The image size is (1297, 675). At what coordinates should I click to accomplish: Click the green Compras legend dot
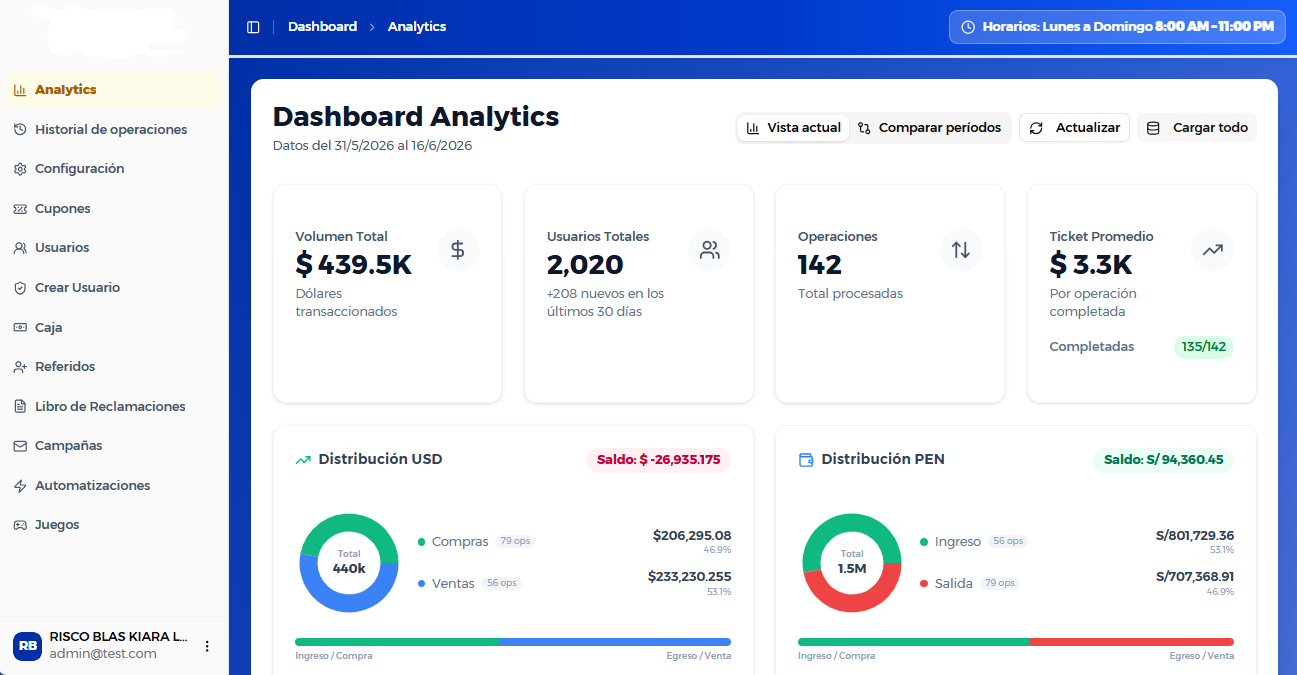coord(422,542)
